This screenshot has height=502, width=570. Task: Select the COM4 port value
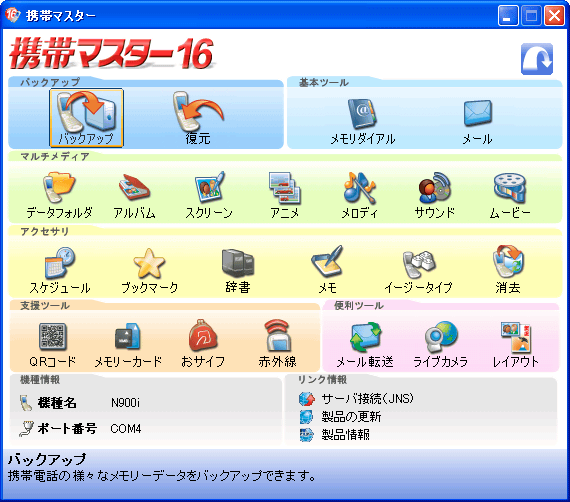pyautogui.click(x=126, y=429)
